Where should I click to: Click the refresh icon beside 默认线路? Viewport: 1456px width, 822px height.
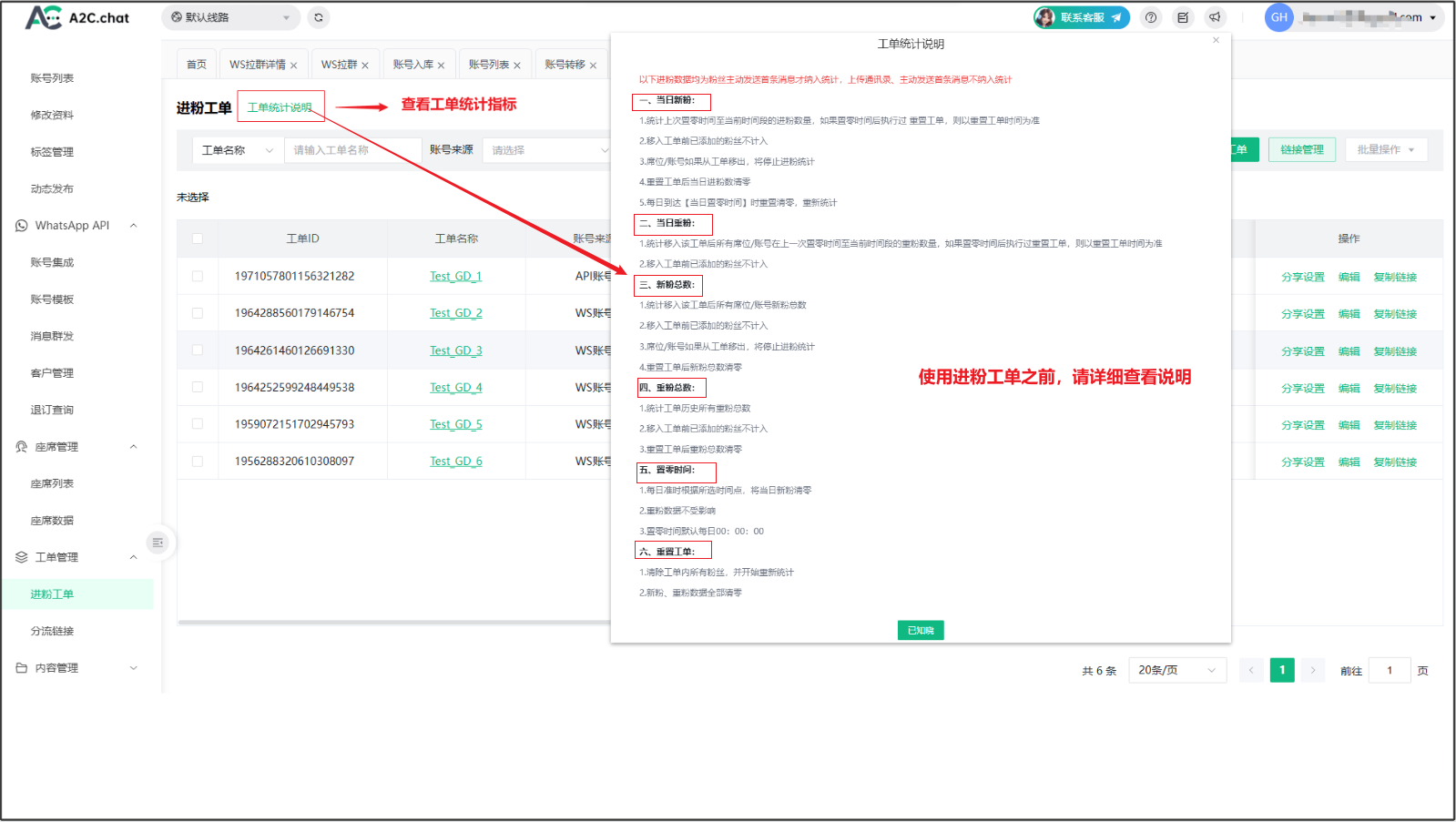tap(318, 17)
